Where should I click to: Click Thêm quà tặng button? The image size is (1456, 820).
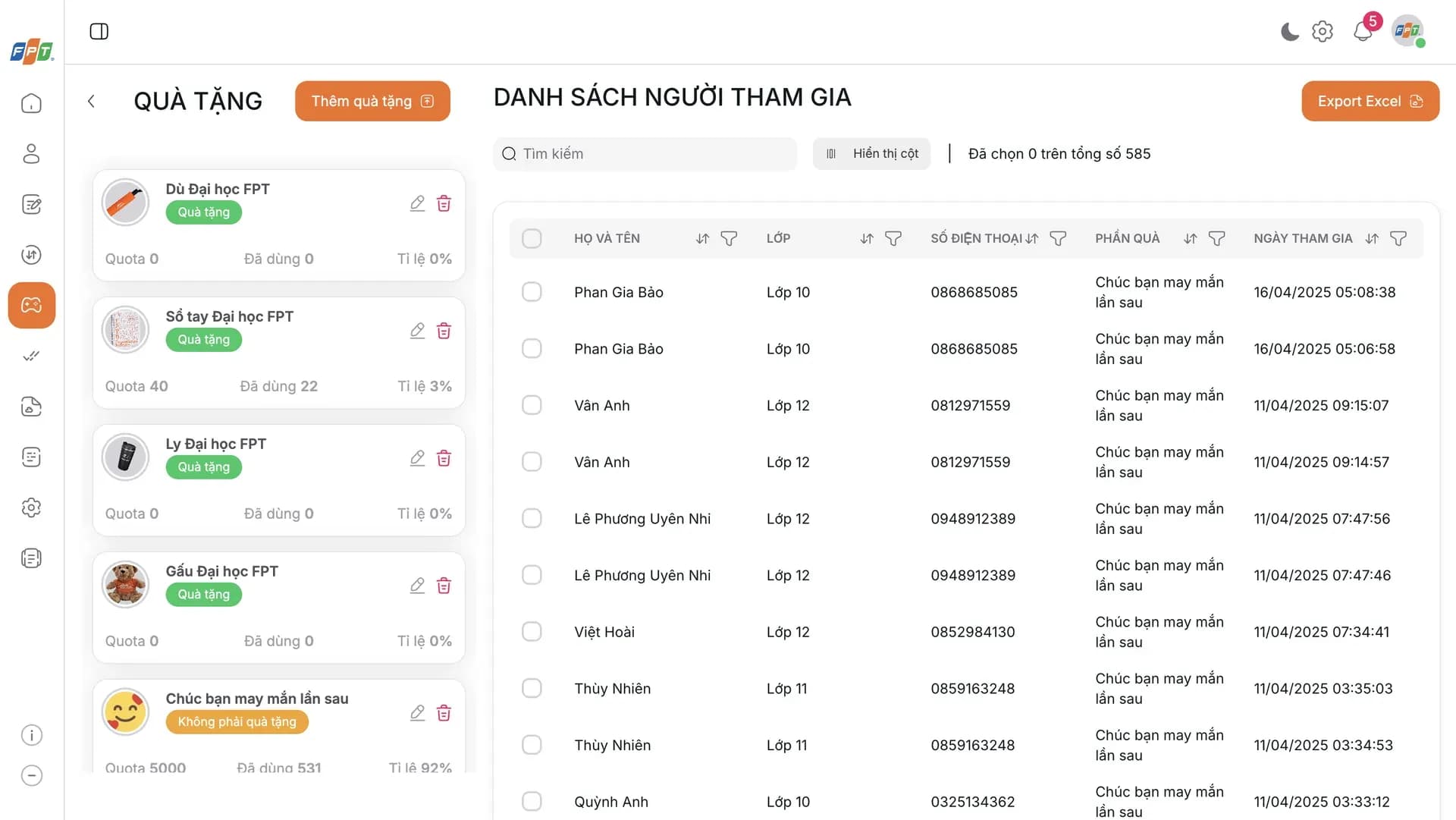(x=372, y=102)
